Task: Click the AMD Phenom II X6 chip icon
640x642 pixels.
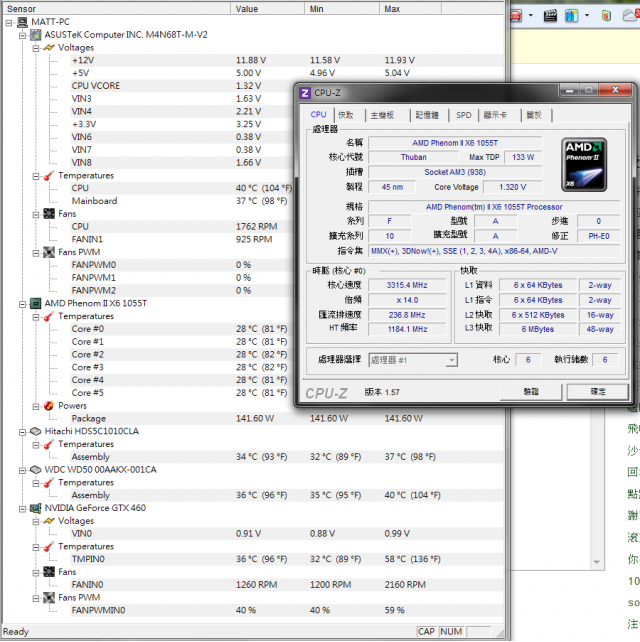Action: 36,303
